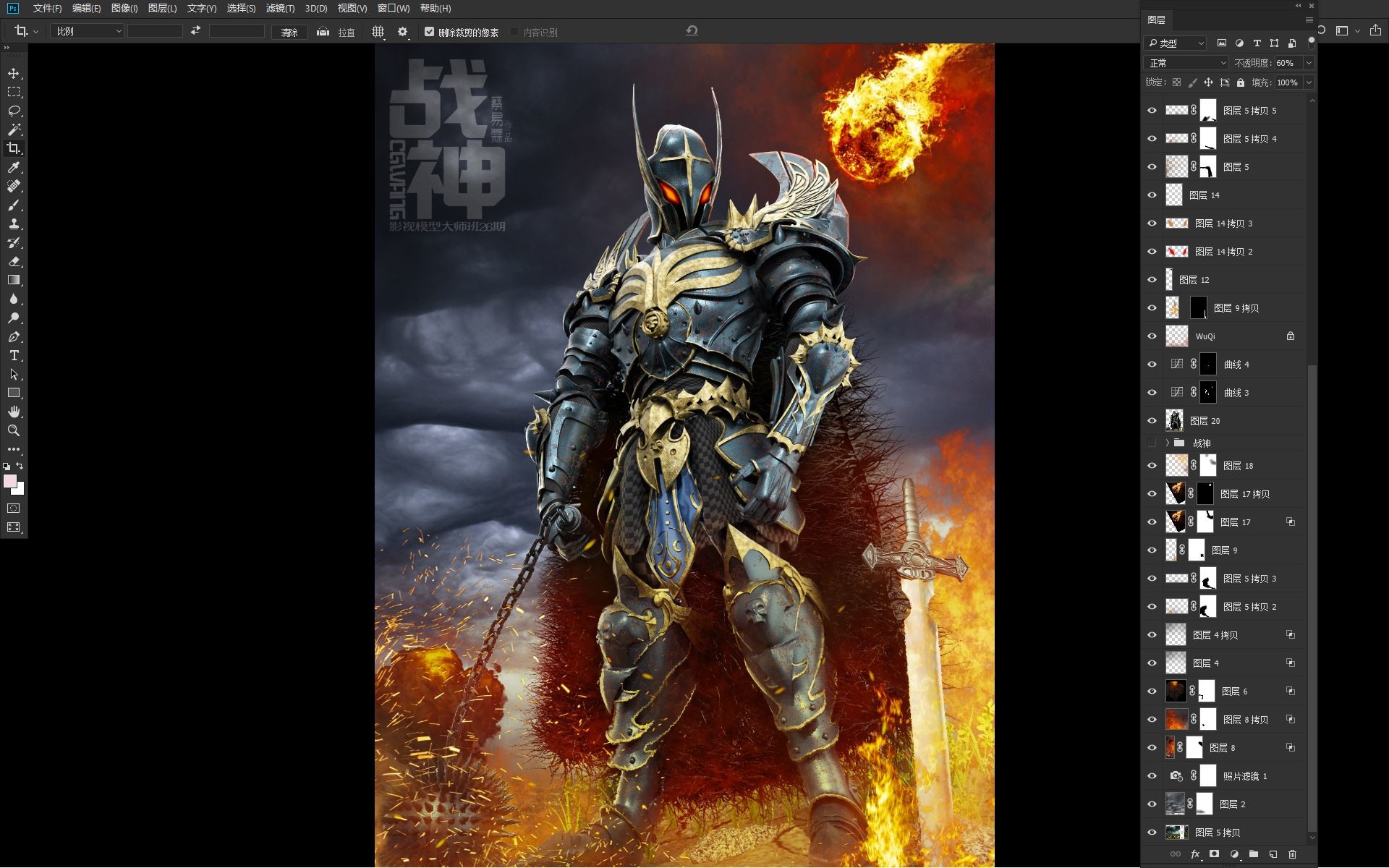Select the Hand tool
This screenshot has height=868, width=1389.
pyautogui.click(x=14, y=412)
